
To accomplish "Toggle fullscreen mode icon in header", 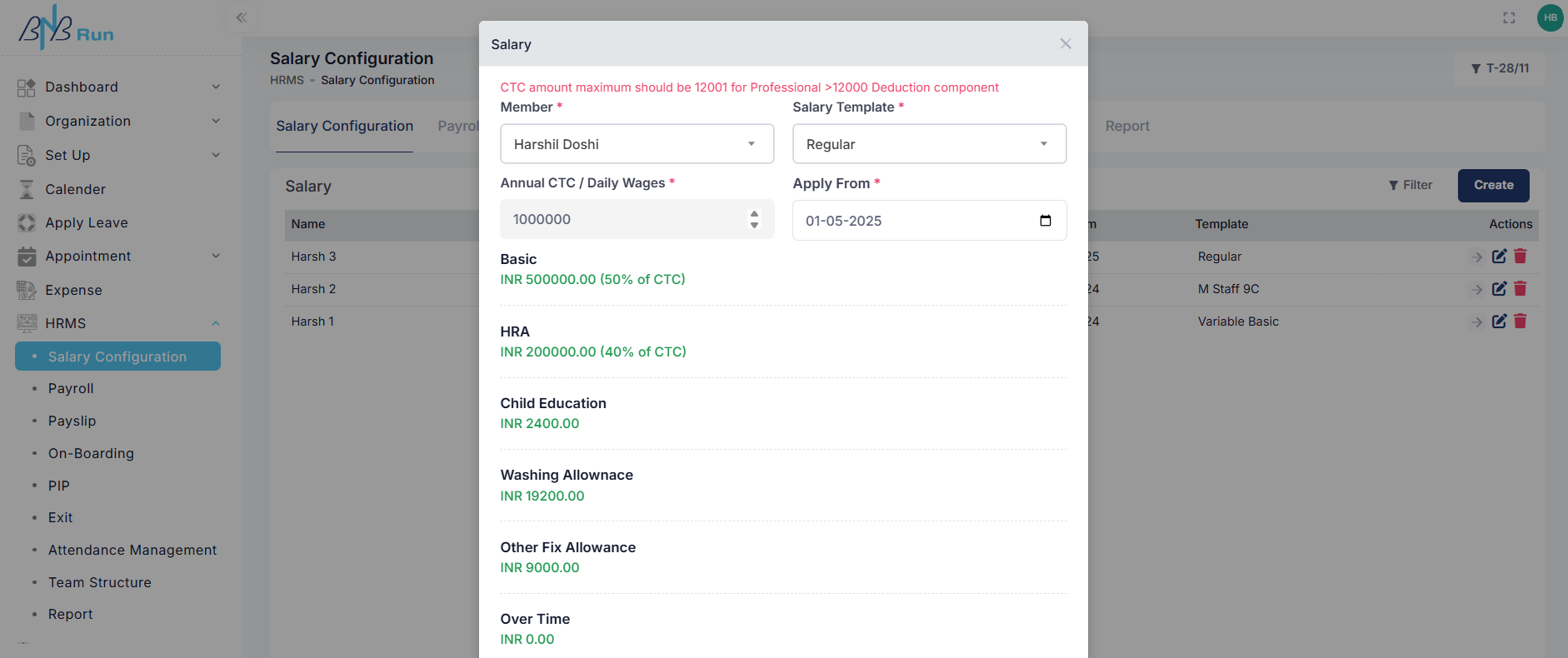I will coord(1509,17).
